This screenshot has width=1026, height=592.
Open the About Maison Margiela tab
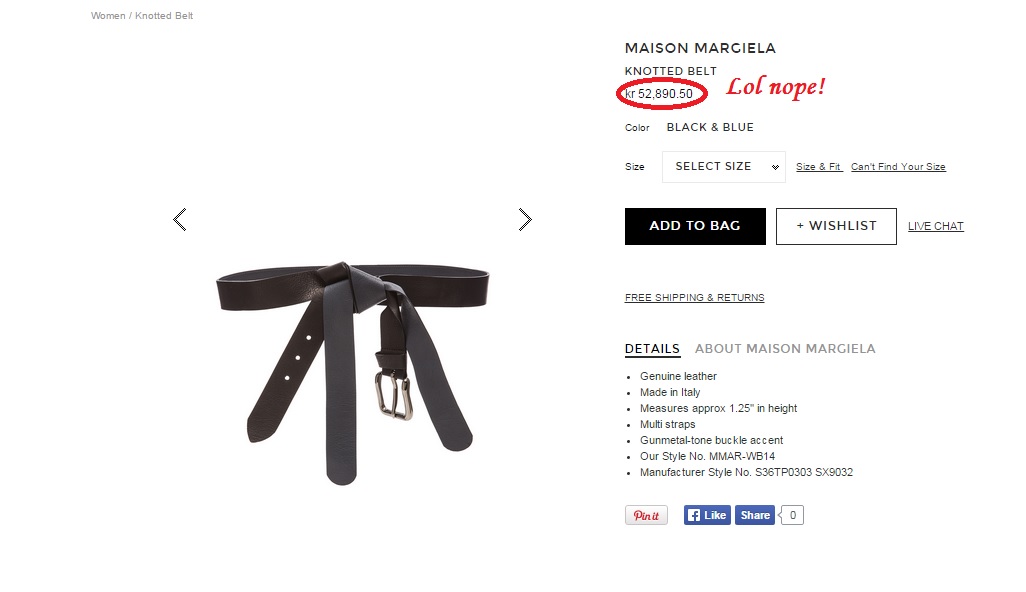pos(785,349)
